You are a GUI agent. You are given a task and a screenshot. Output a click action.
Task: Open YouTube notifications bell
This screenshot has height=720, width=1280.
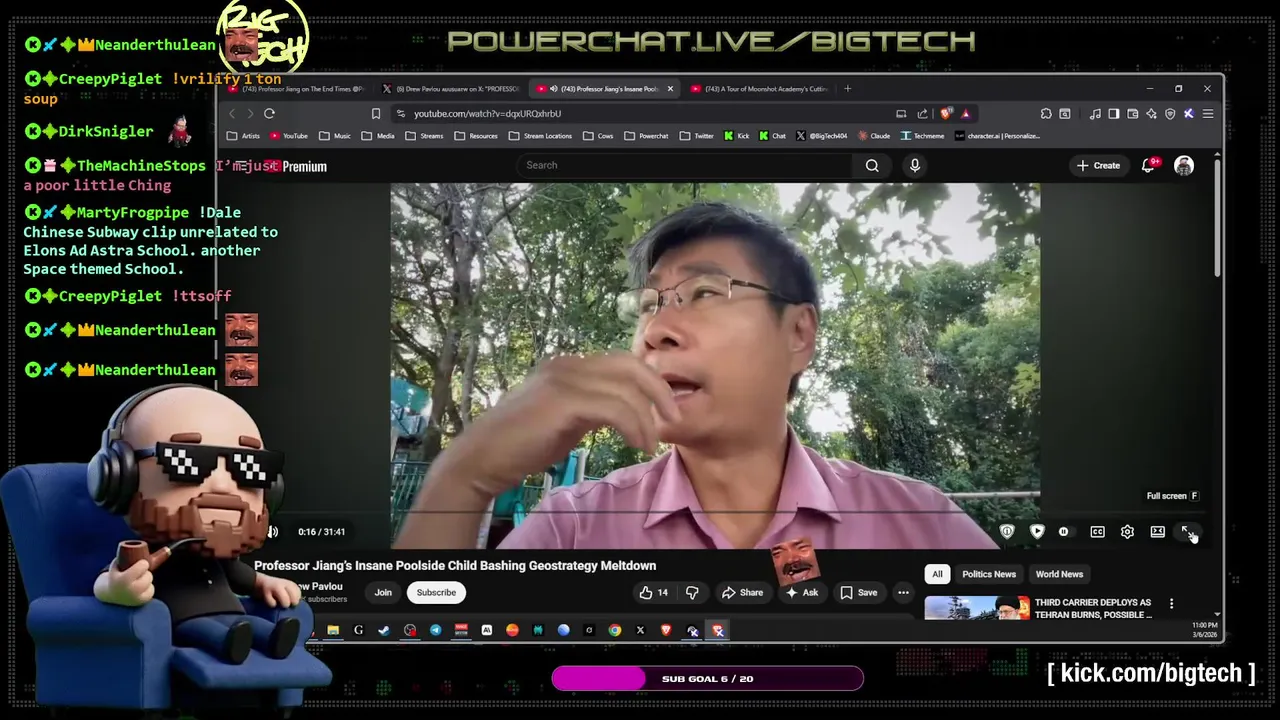[x=1148, y=166]
